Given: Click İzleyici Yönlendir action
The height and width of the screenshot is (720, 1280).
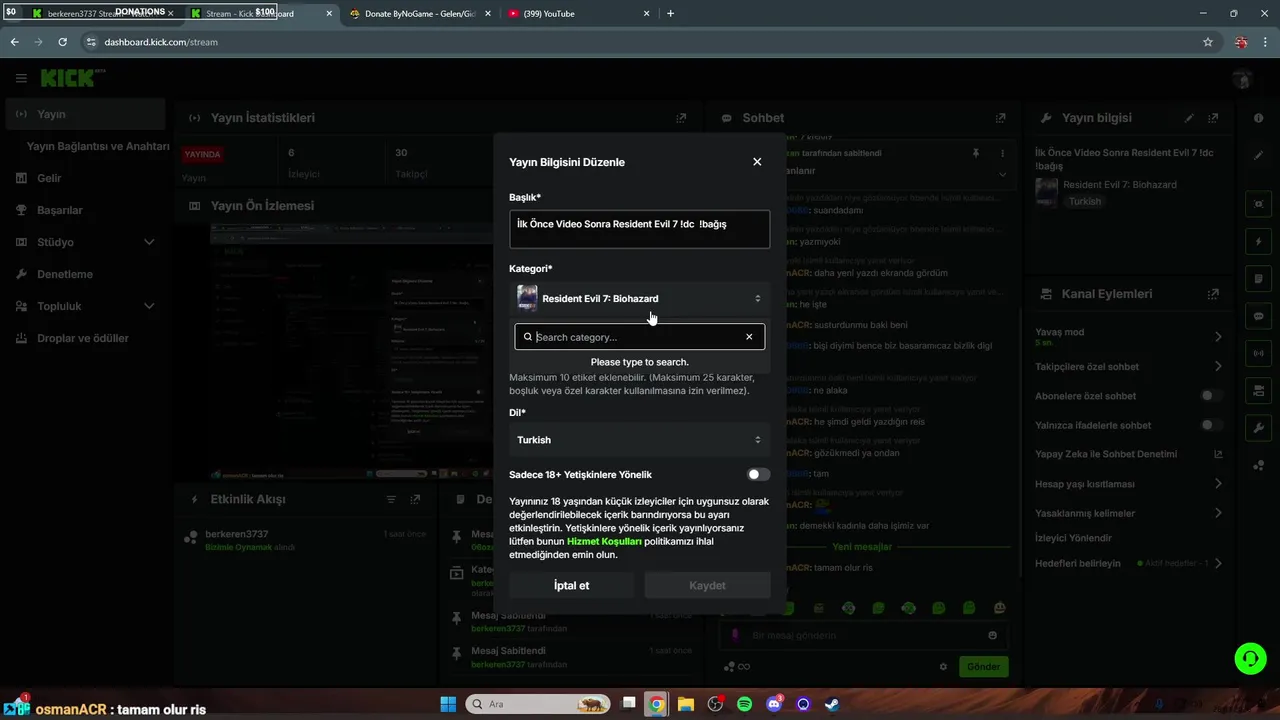Looking at the screenshot, I should pos(1073,538).
